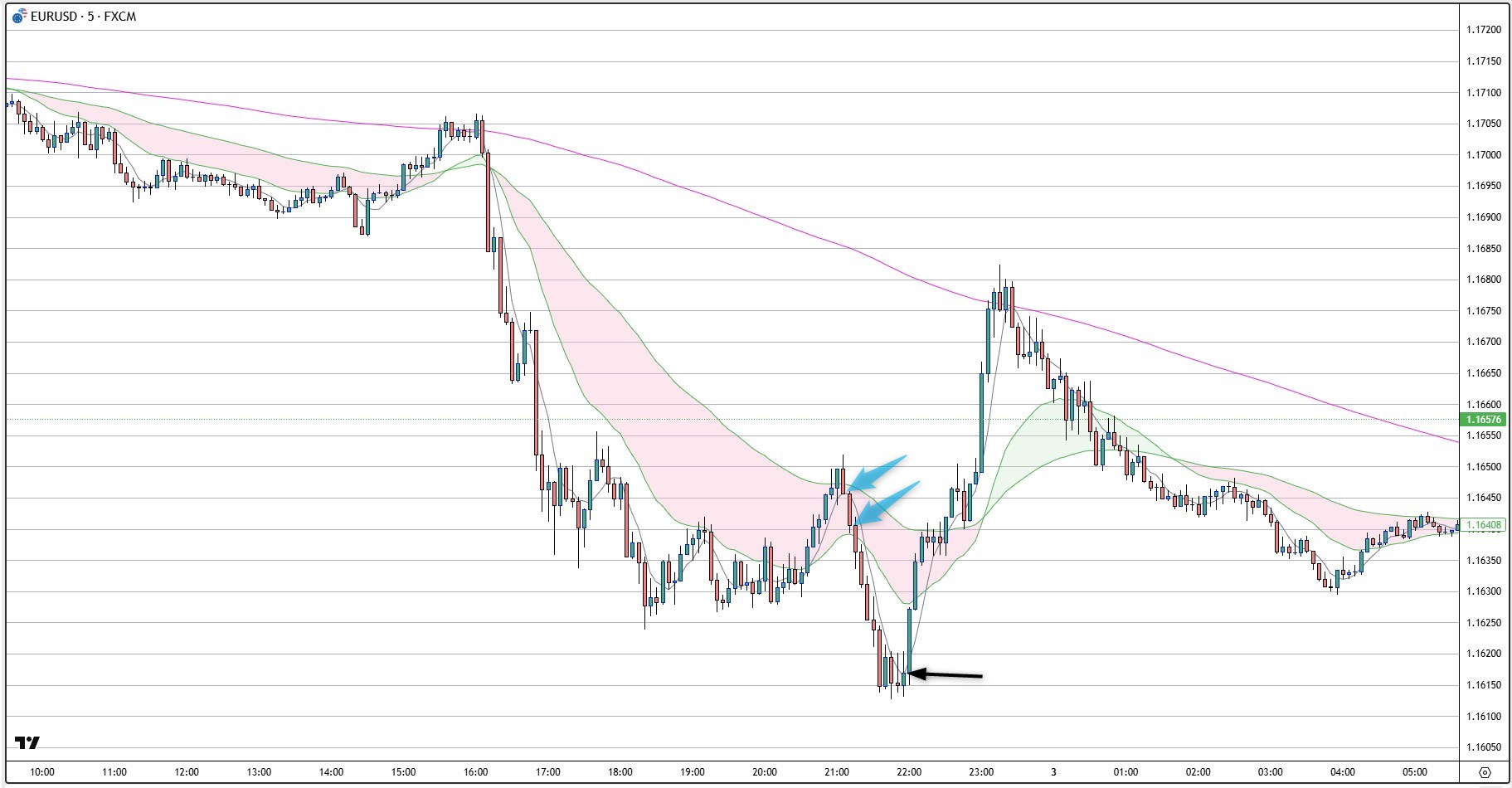The width and height of the screenshot is (1512, 788).
Task: Select the lower blue arrow annotation
Action: click(x=889, y=501)
